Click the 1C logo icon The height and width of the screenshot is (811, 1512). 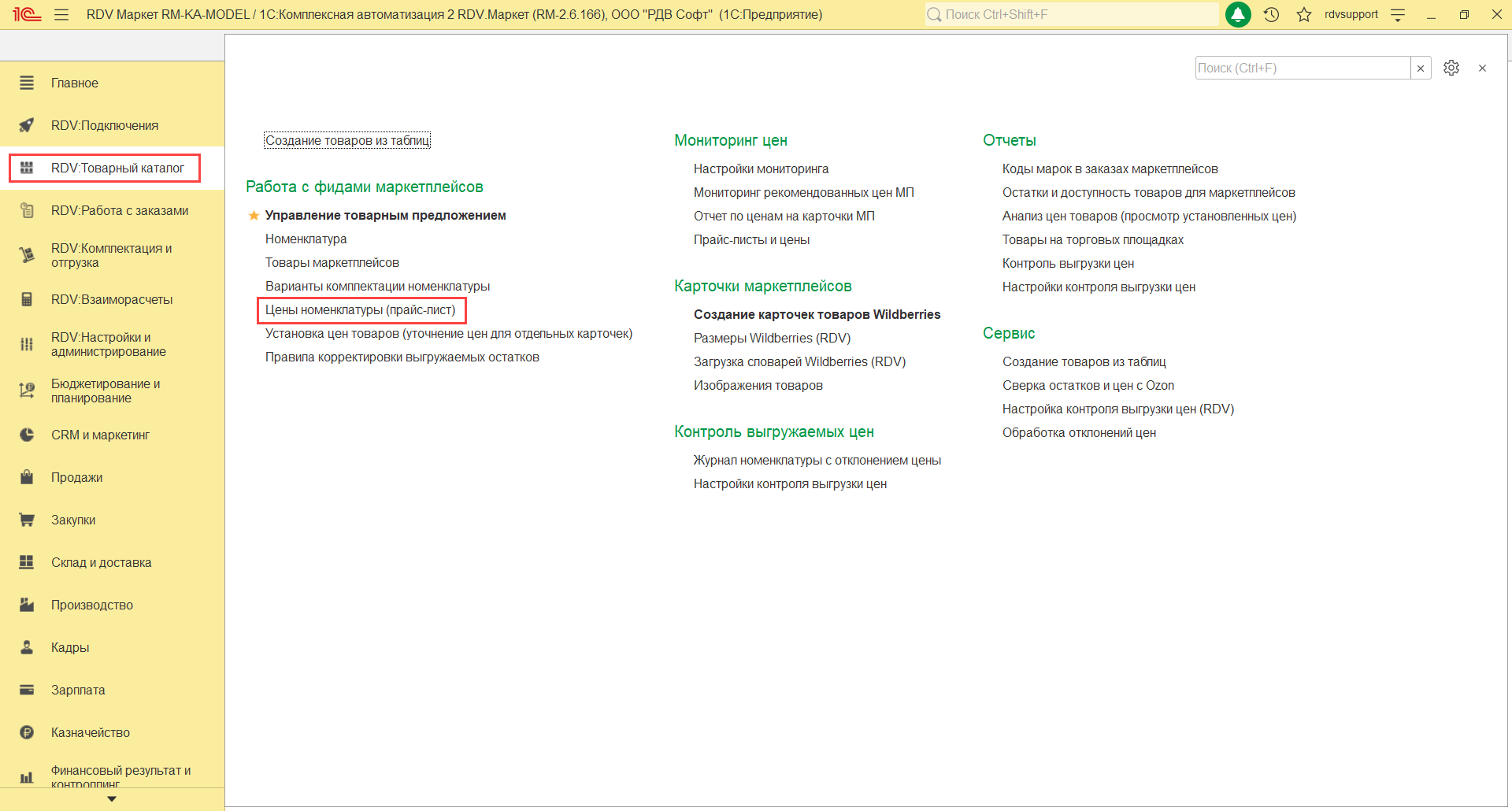(27, 14)
